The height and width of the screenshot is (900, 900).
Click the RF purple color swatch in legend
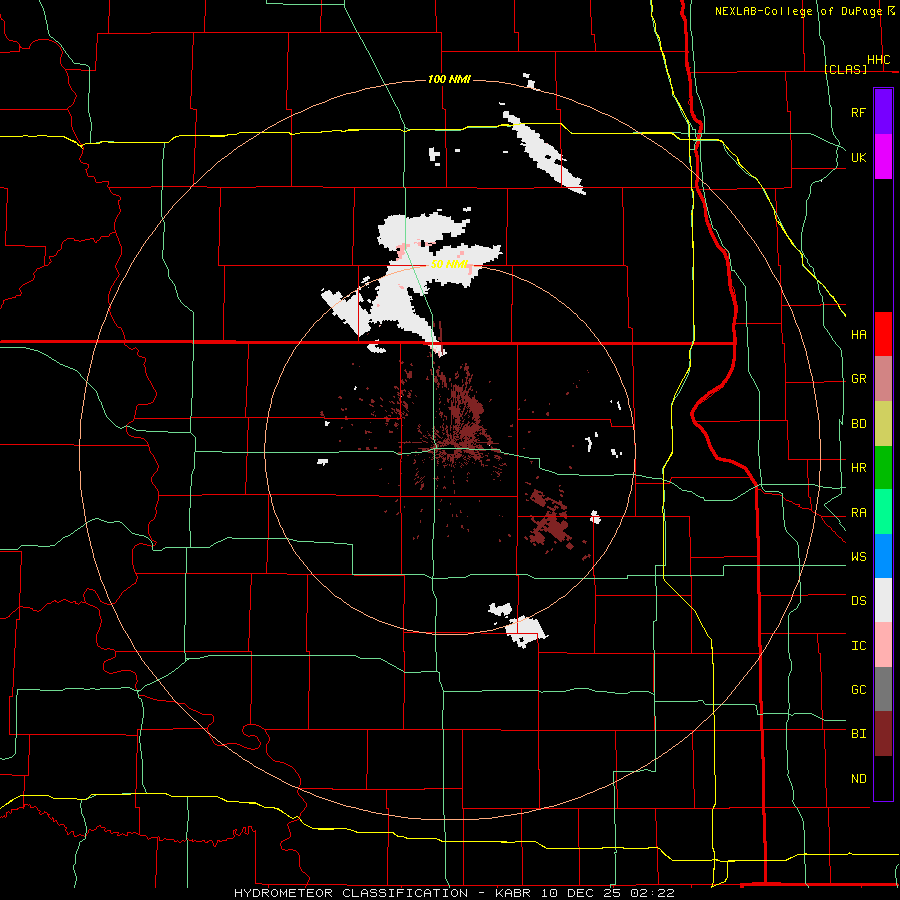coord(883,111)
